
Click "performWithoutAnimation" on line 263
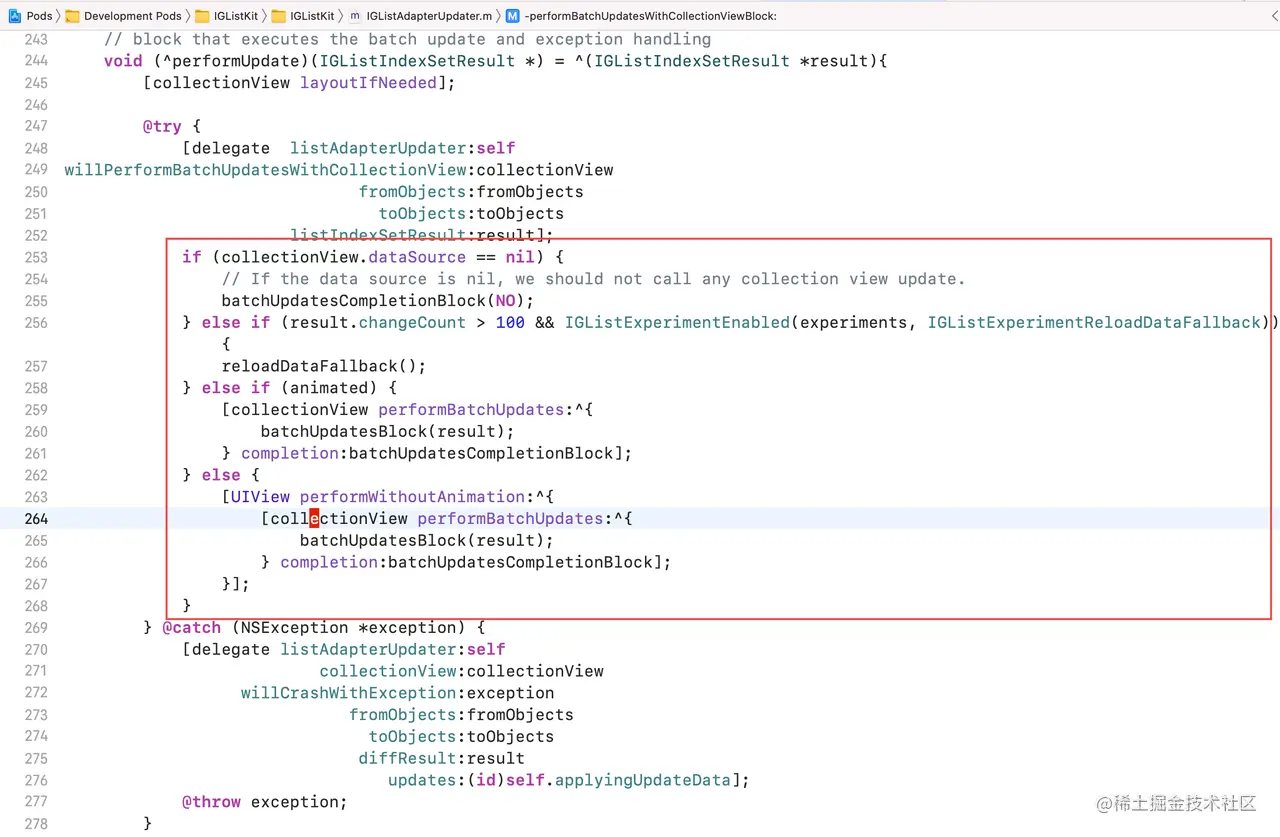[x=412, y=497]
